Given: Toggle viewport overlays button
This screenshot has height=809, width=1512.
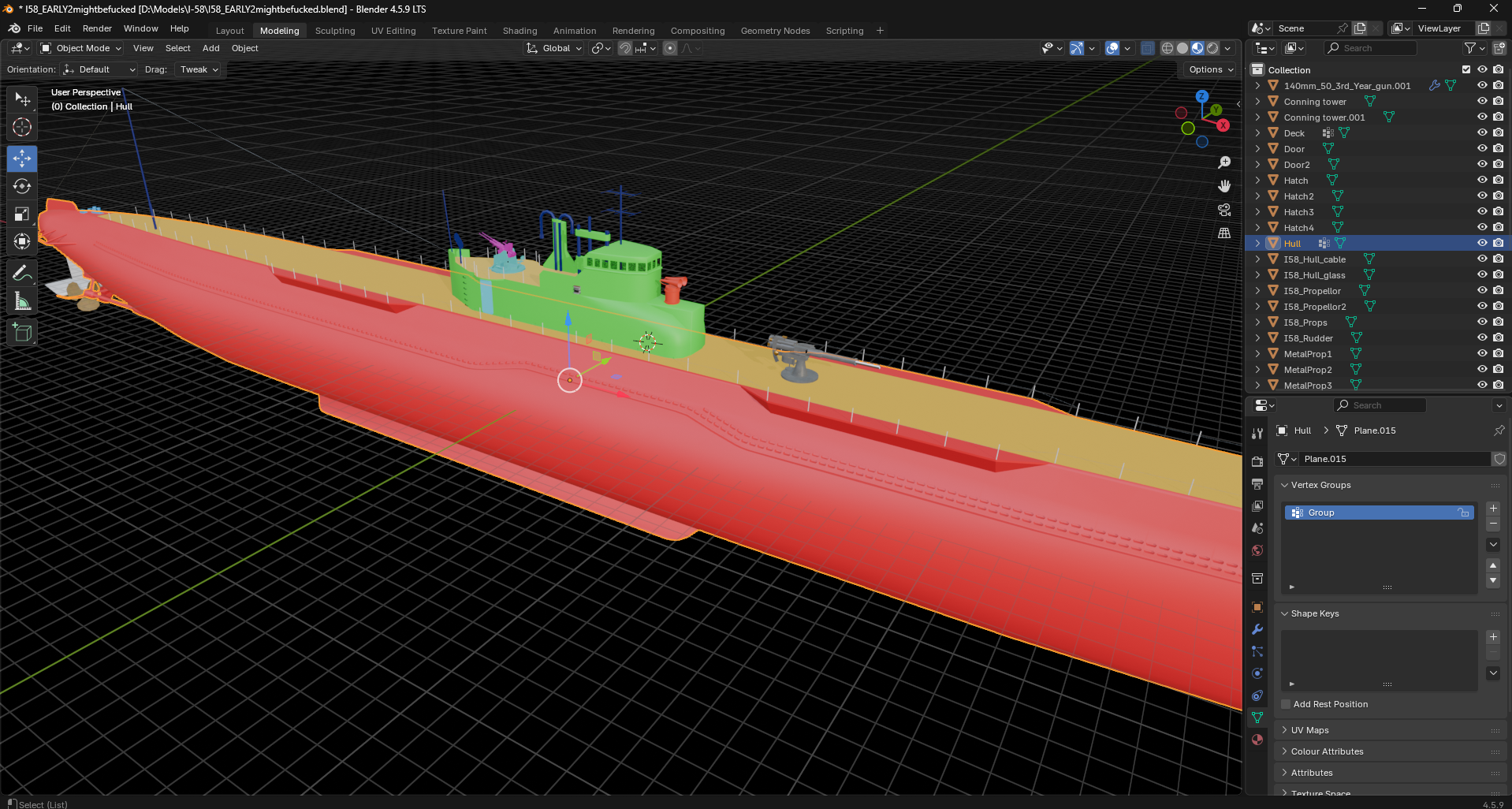Looking at the screenshot, I should 1112,48.
